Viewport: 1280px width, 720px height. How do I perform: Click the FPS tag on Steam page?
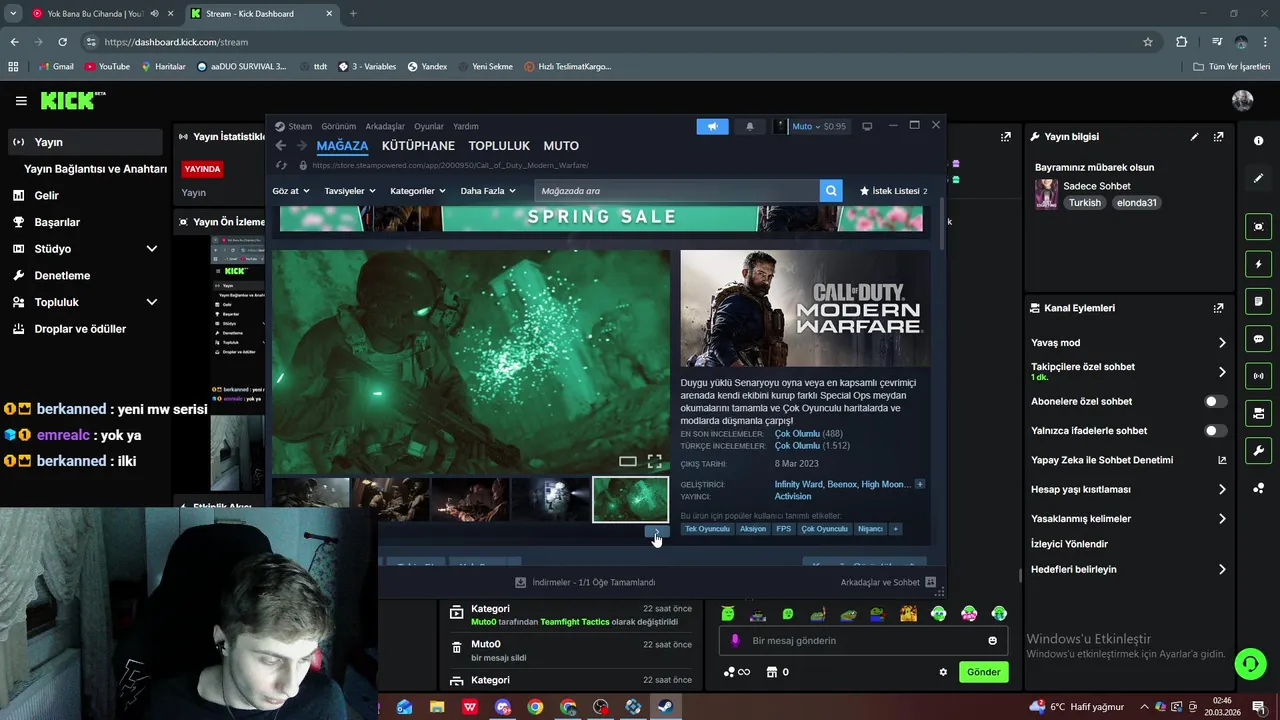tap(783, 529)
